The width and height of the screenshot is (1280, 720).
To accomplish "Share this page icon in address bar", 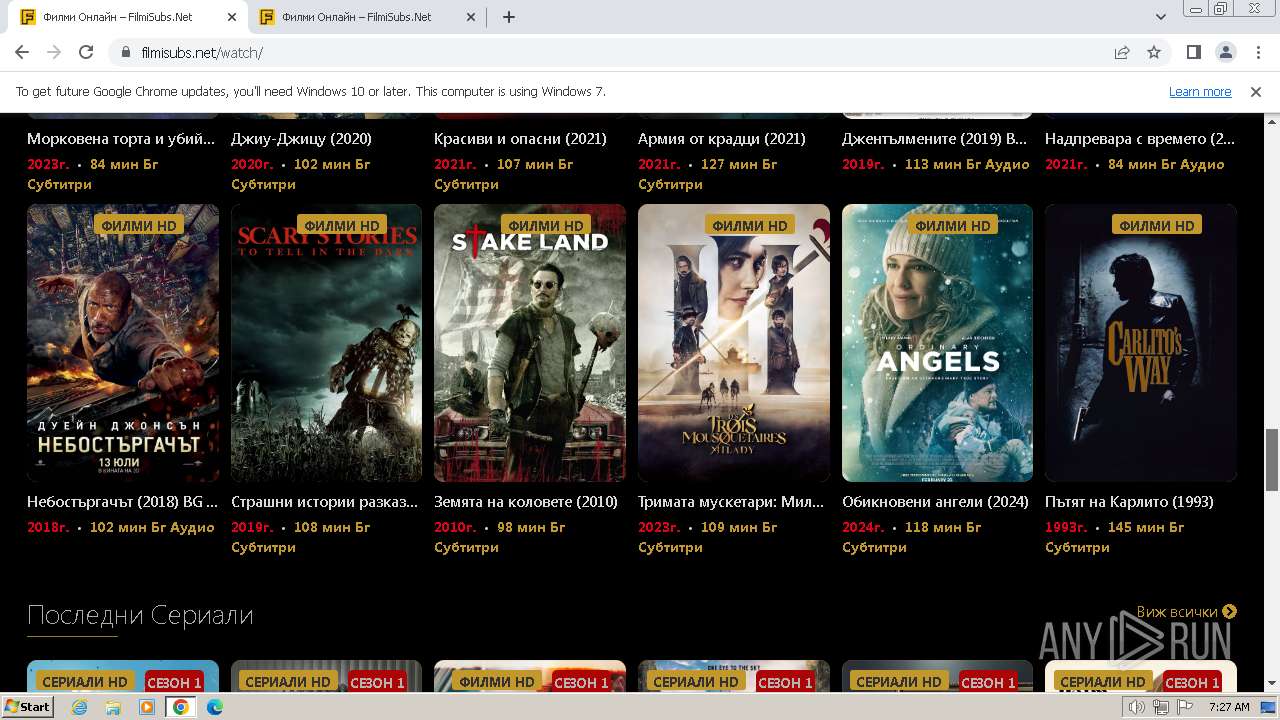I will point(1122,53).
